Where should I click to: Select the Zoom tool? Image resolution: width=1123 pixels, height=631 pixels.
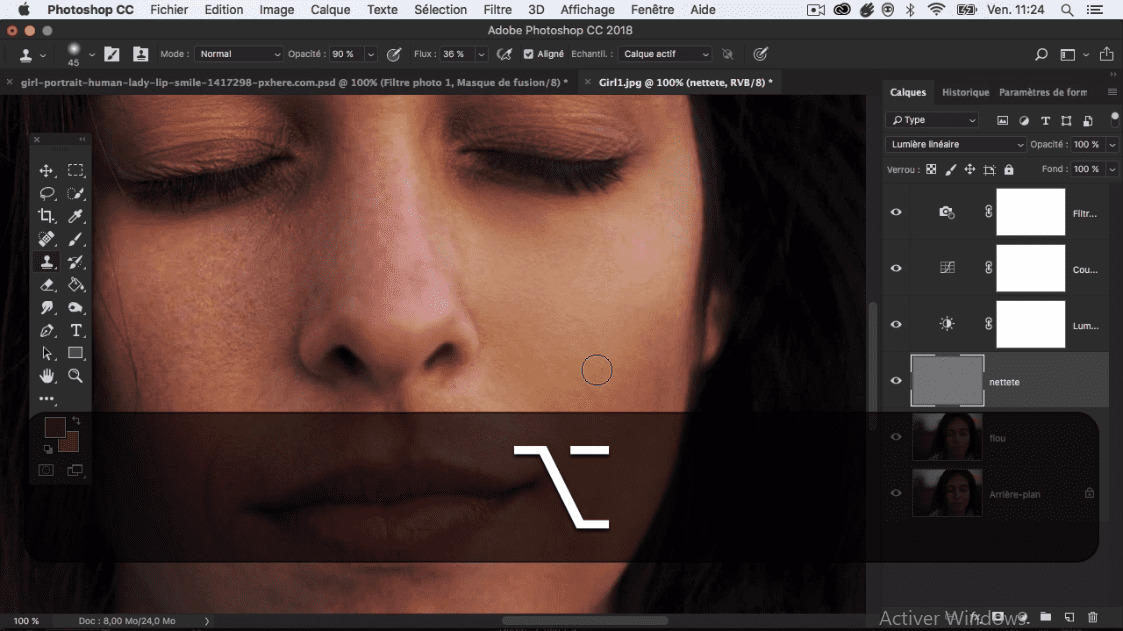click(76, 376)
